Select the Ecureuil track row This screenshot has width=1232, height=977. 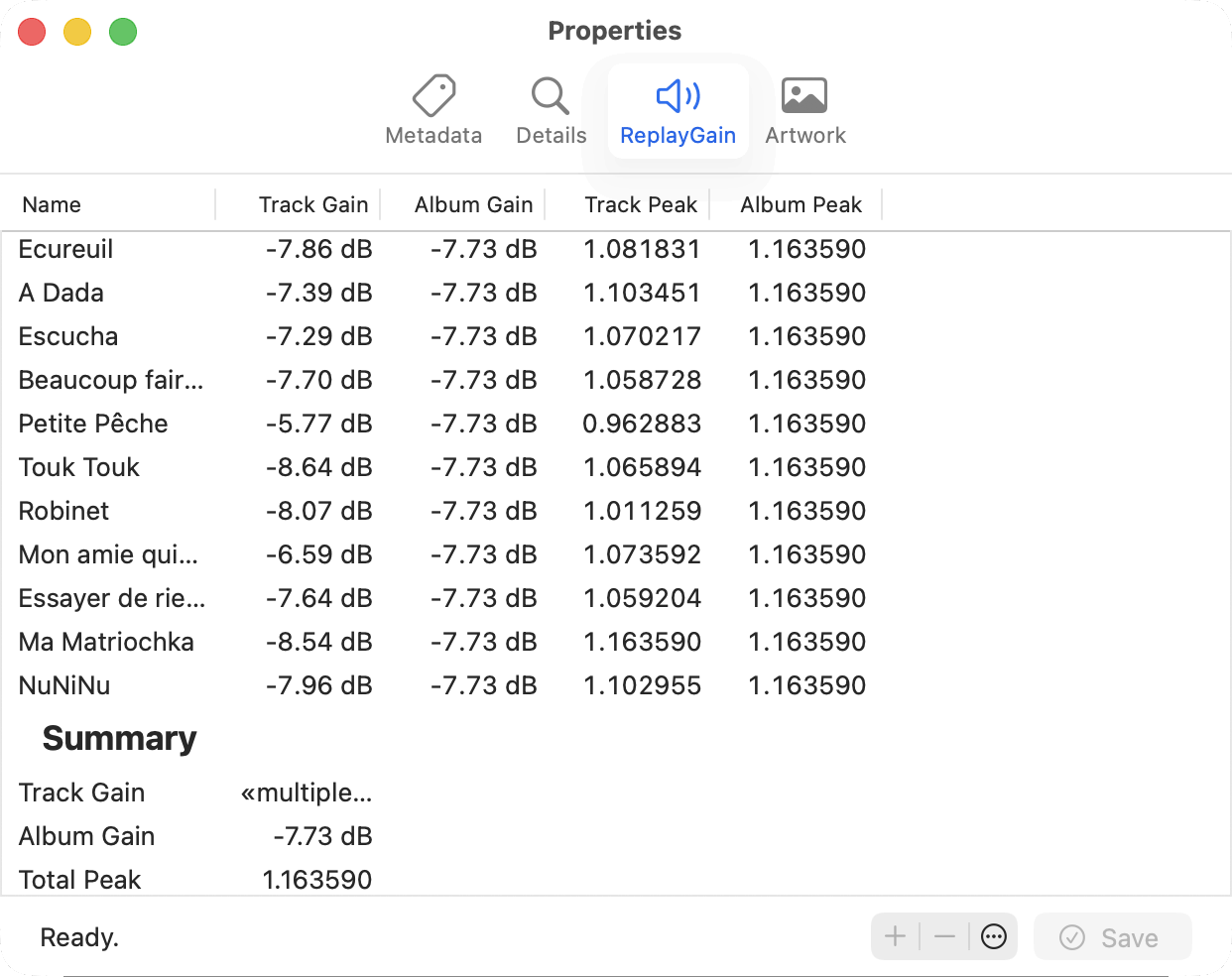click(65, 249)
